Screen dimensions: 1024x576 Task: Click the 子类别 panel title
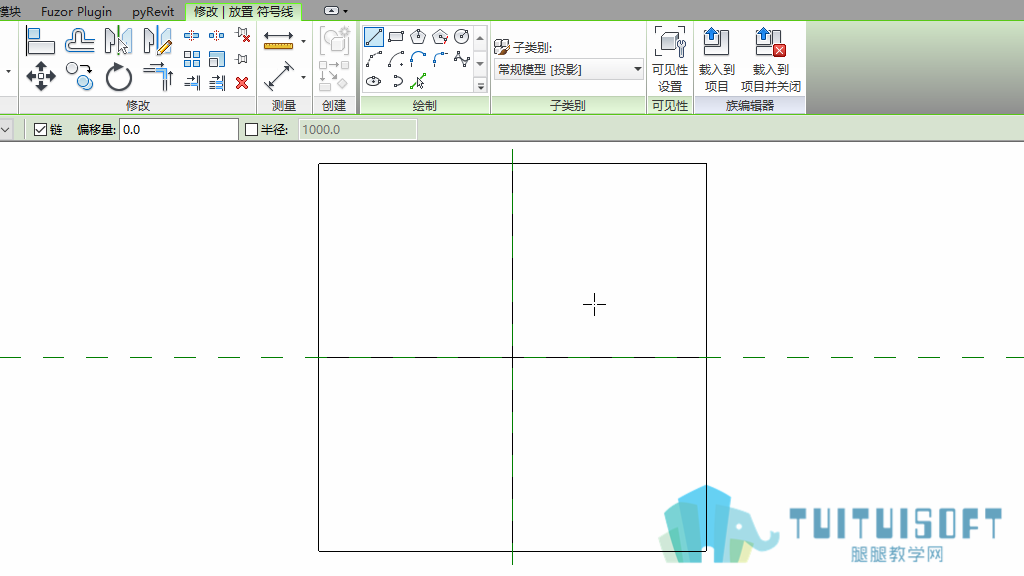coord(568,105)
